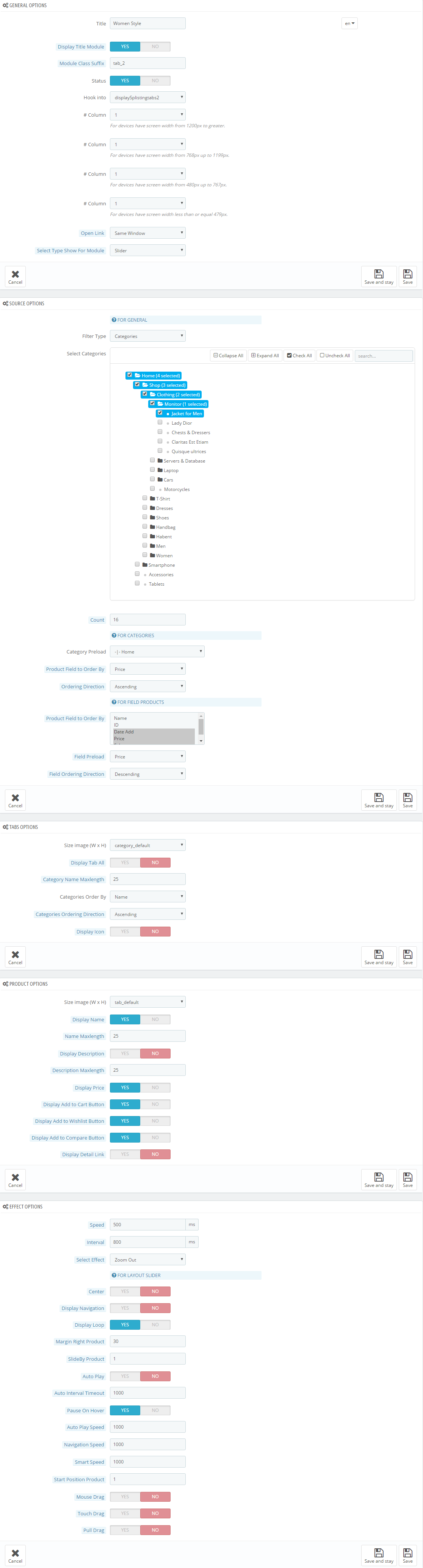Viewport: 423px width, 1568px height.
Task: Click the field products list scrollbar thumb
Action: pyautogui.click(x=201, y=727)
